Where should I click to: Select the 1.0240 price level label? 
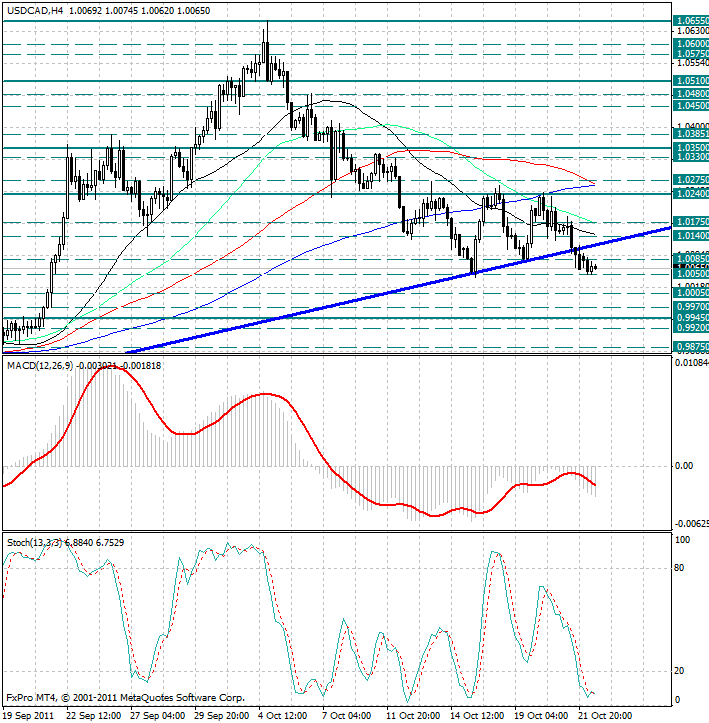691,194
